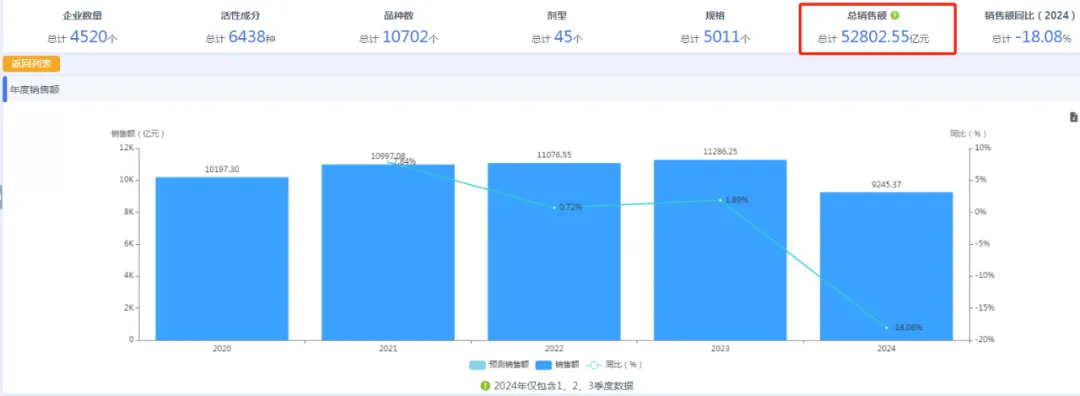
Task: Click the export data icon above chart
Action: click(1073, 117)
